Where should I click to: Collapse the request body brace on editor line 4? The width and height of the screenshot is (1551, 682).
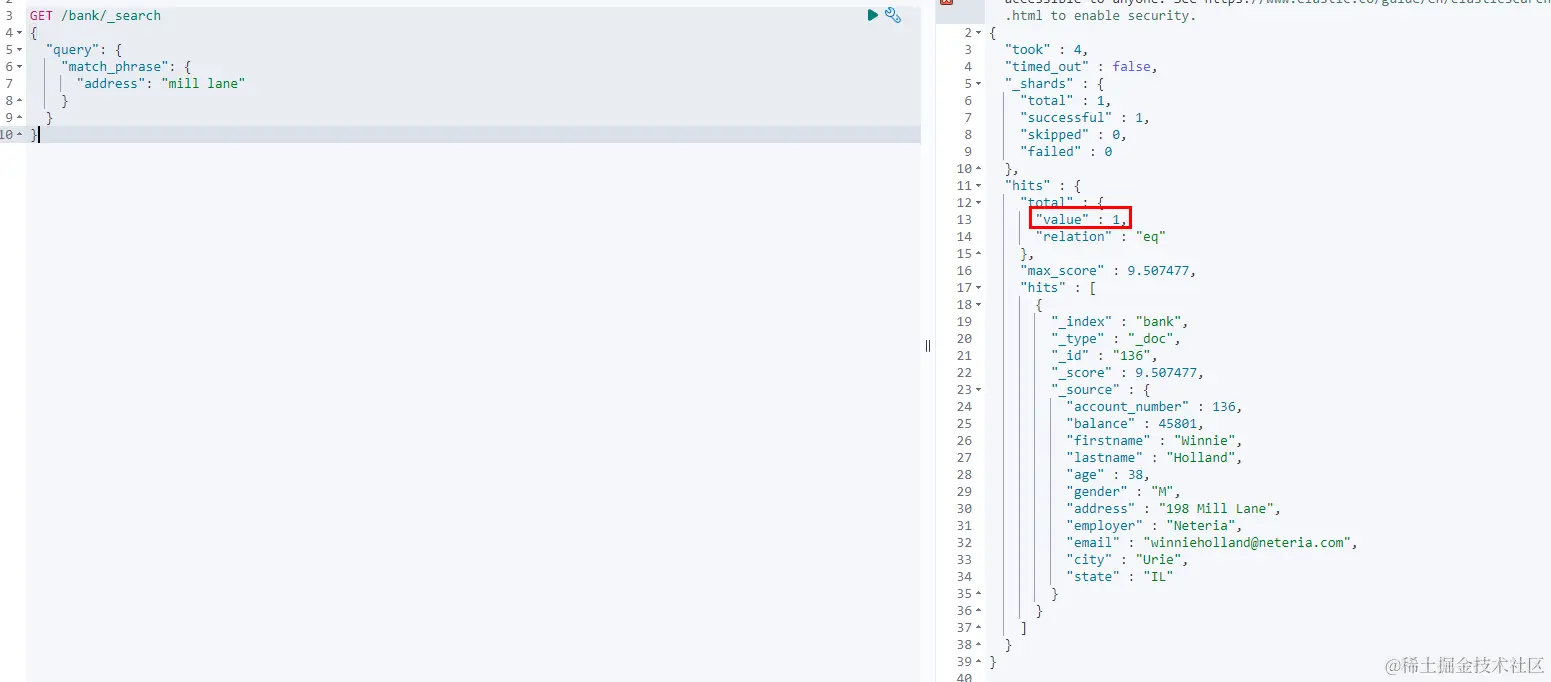[x=20, y=33]
